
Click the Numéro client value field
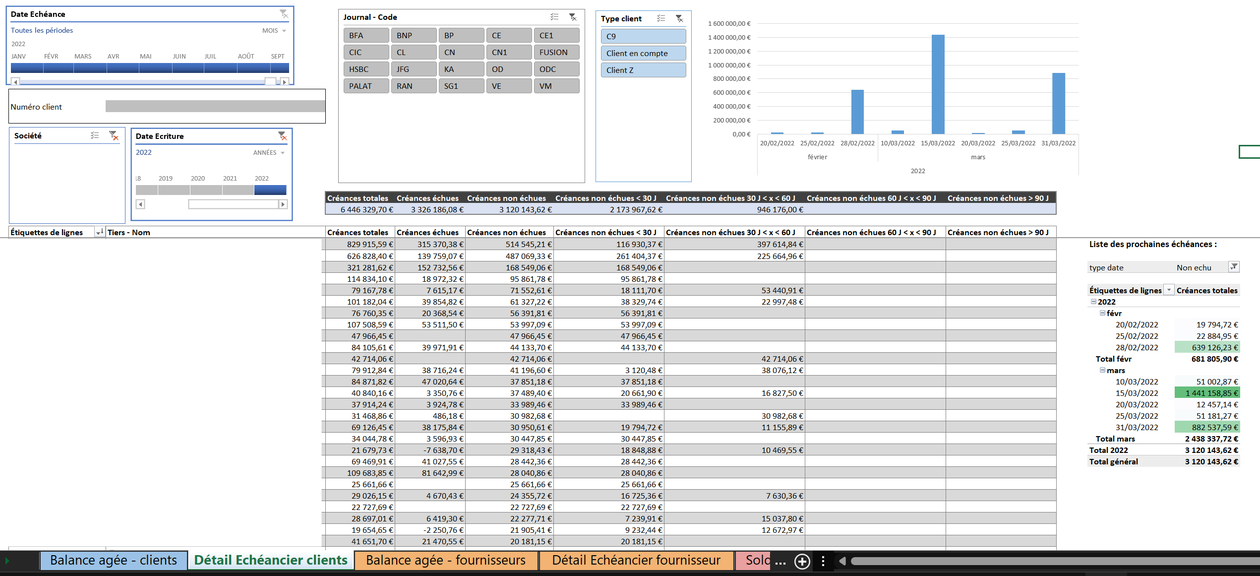215,106
